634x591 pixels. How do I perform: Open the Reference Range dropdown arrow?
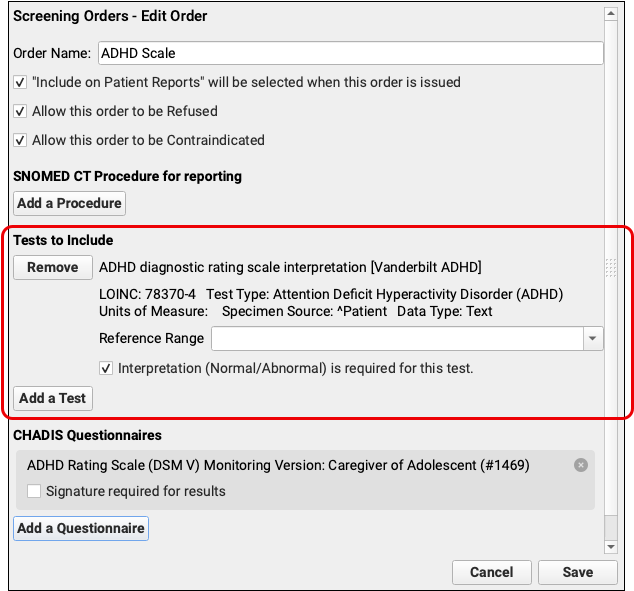coord(594,339)
